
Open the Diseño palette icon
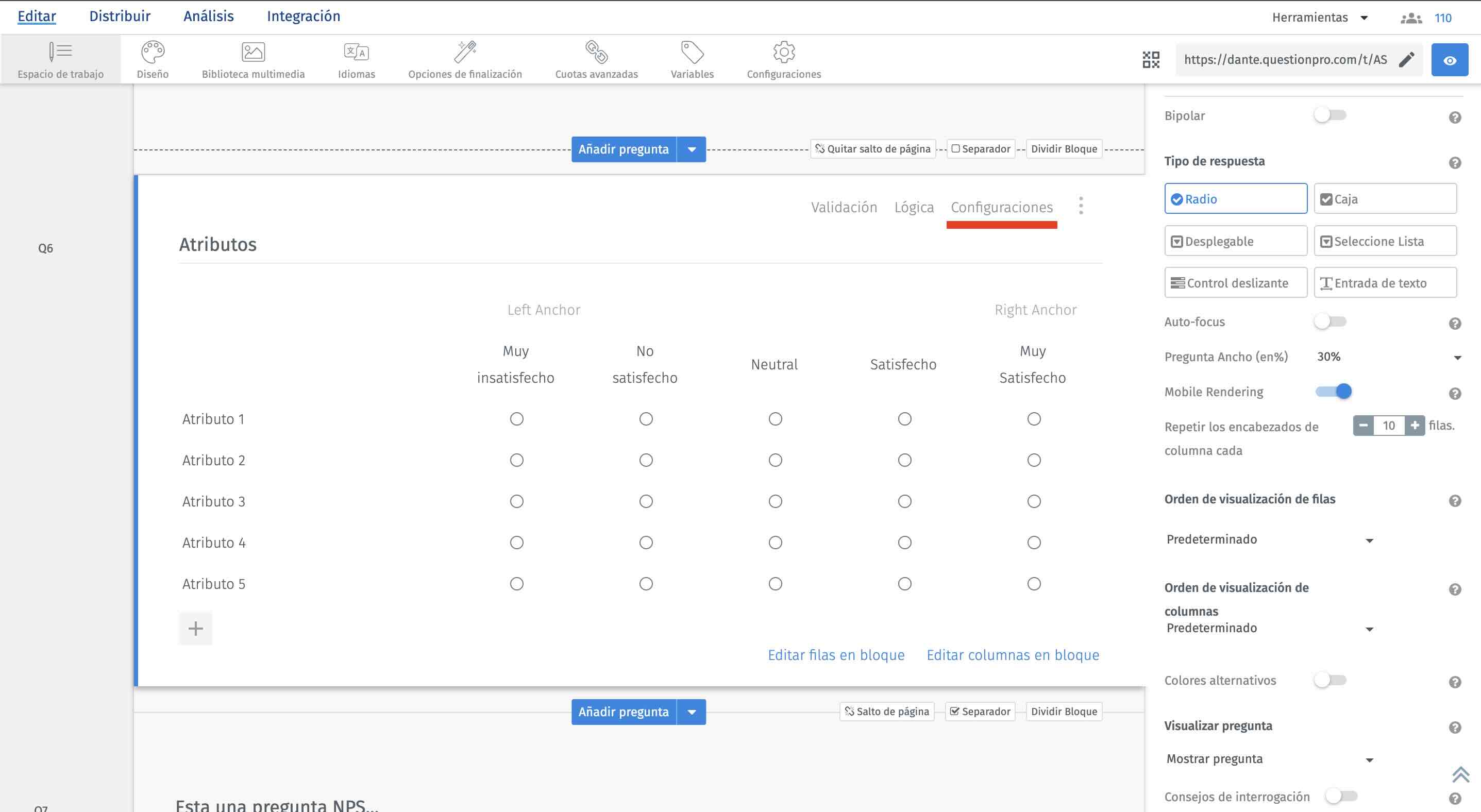[x=153, y=52]
